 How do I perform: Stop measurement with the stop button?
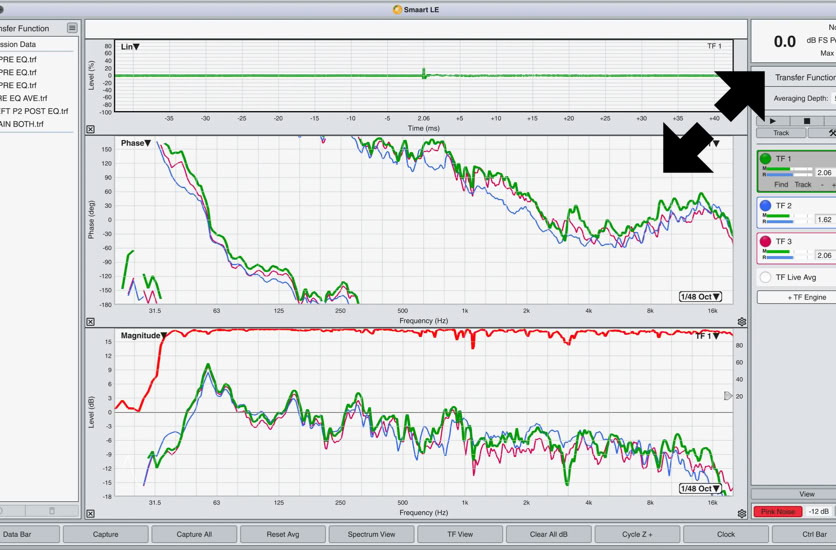click(x=806, y=121)
